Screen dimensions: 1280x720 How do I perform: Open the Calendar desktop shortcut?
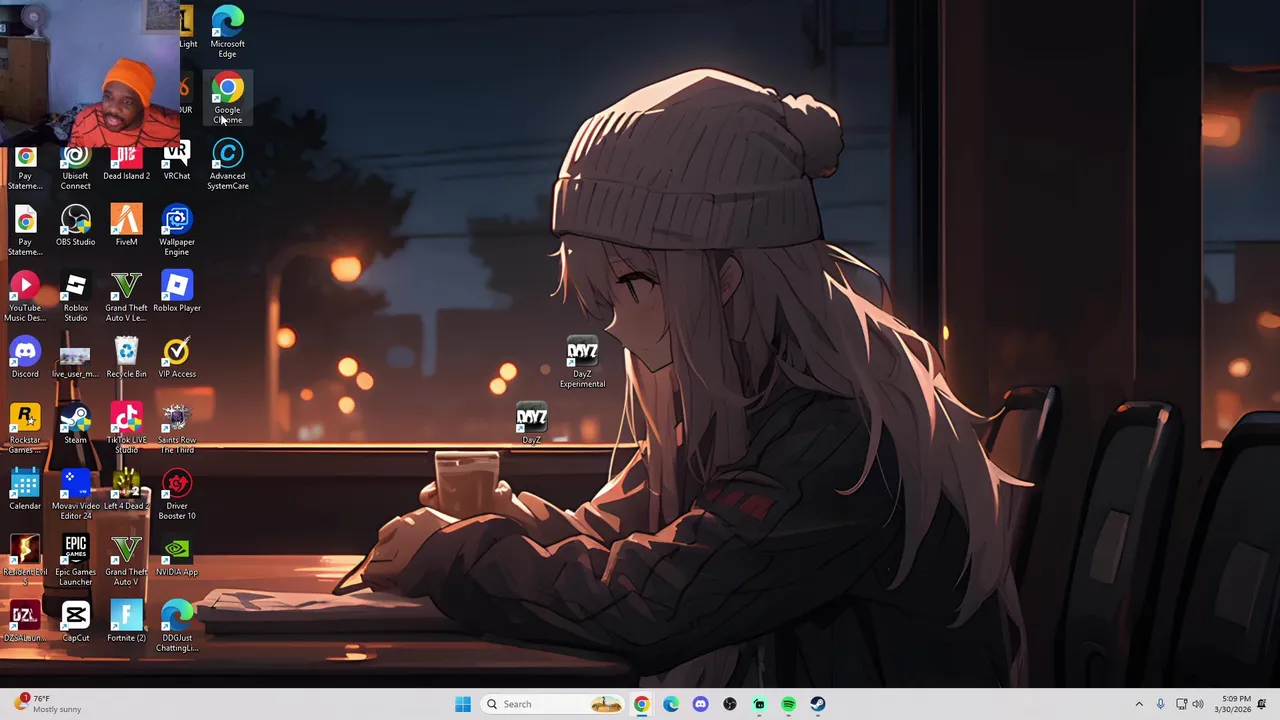coord(25,490)
